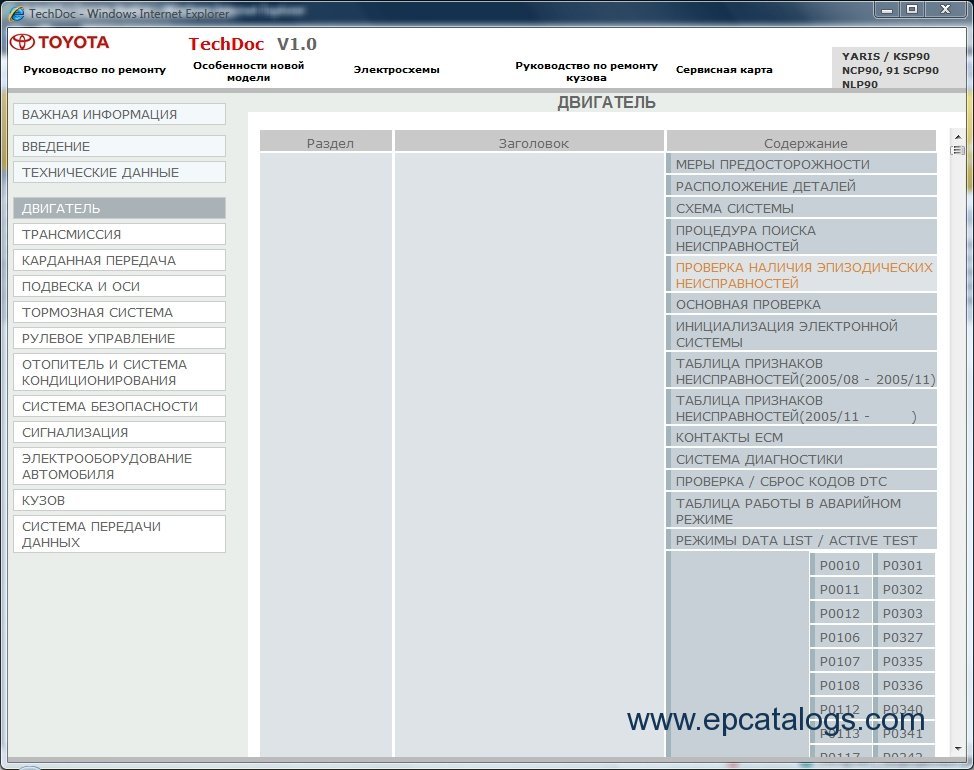Viewport: 974px width, 770px height.
Task: Open DTC code P0106
Action: (x=839, y=638)
